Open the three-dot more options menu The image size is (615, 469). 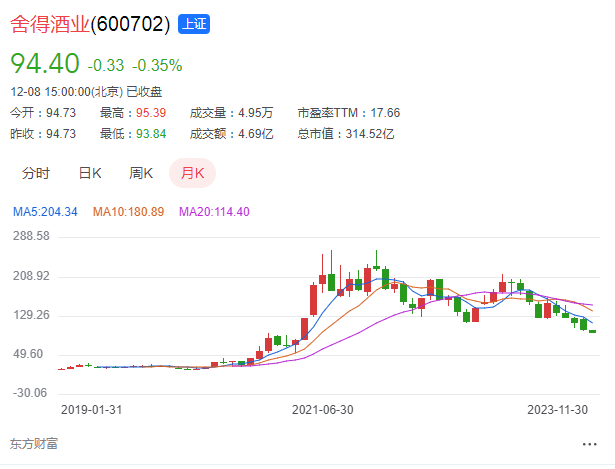(590, 444)
